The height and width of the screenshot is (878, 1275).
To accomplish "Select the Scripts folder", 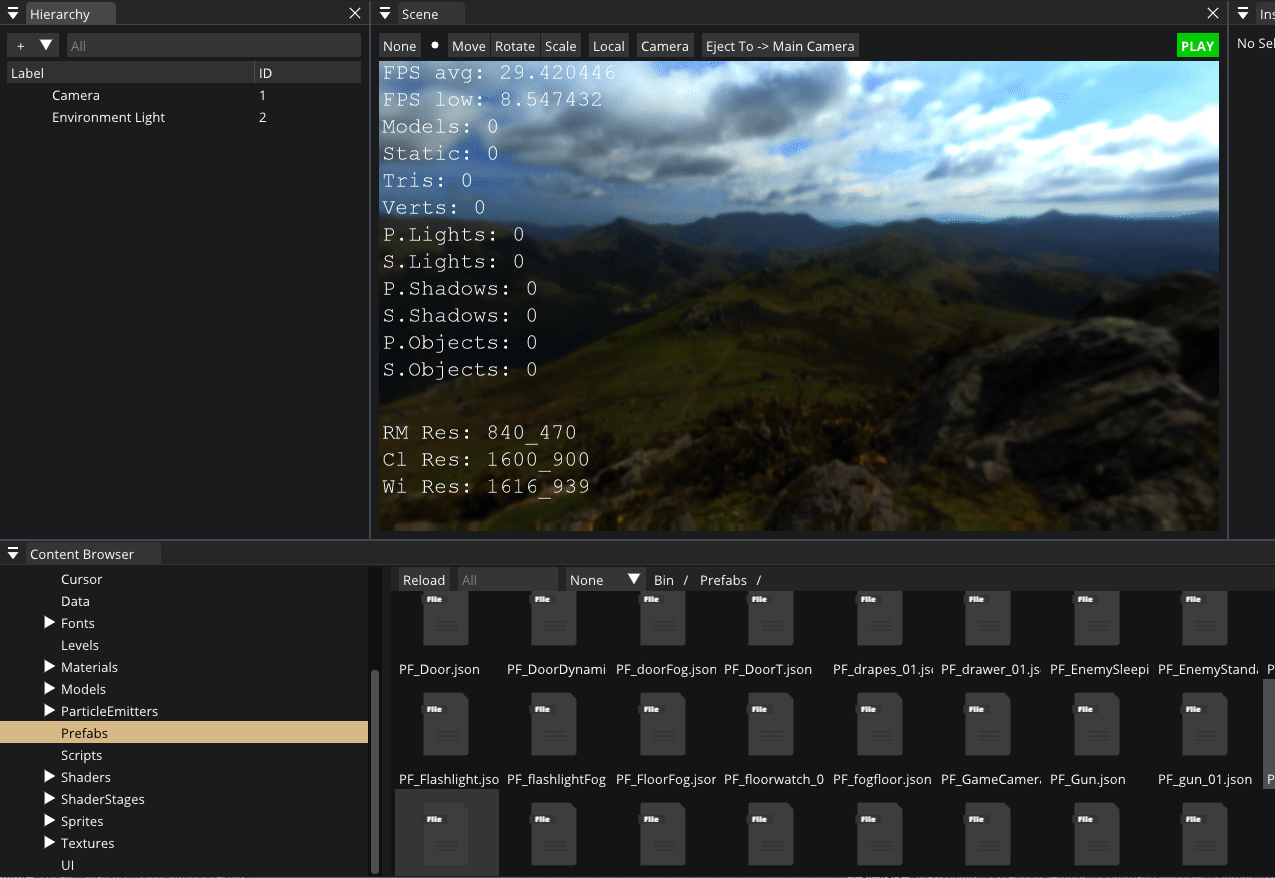I will 82,755.
